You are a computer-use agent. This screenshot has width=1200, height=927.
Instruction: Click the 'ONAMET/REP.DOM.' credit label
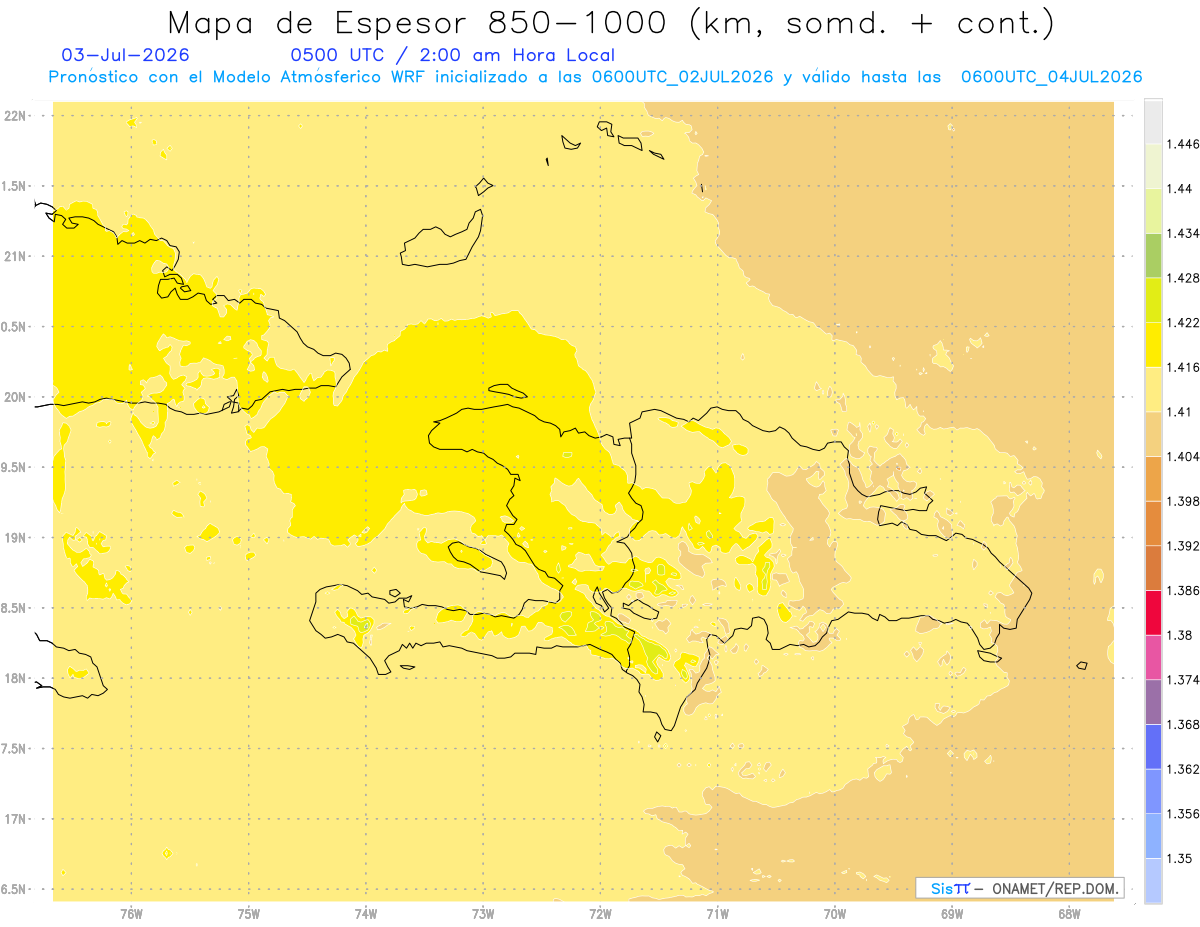click(1055, 888)
